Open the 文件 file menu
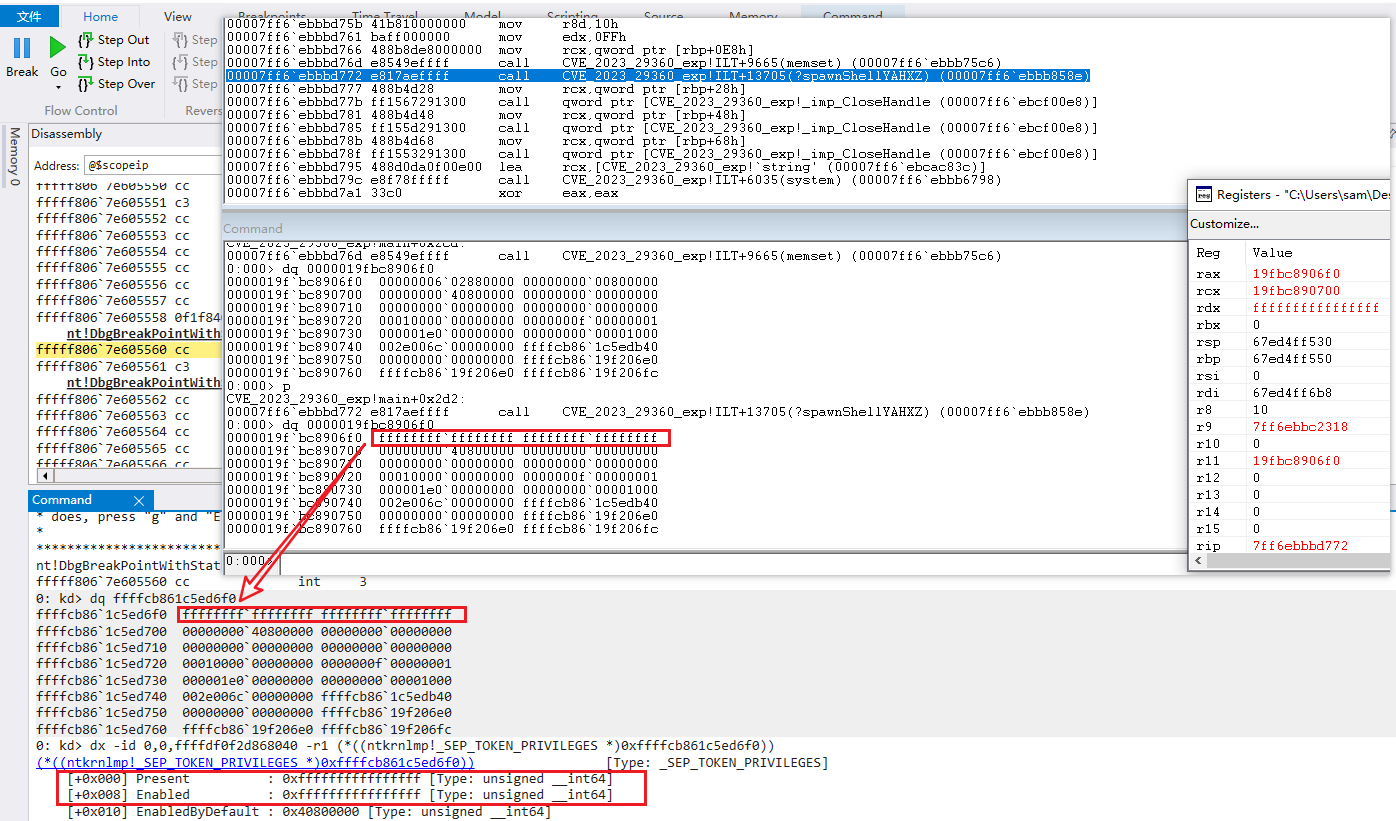 pos(30,17)
